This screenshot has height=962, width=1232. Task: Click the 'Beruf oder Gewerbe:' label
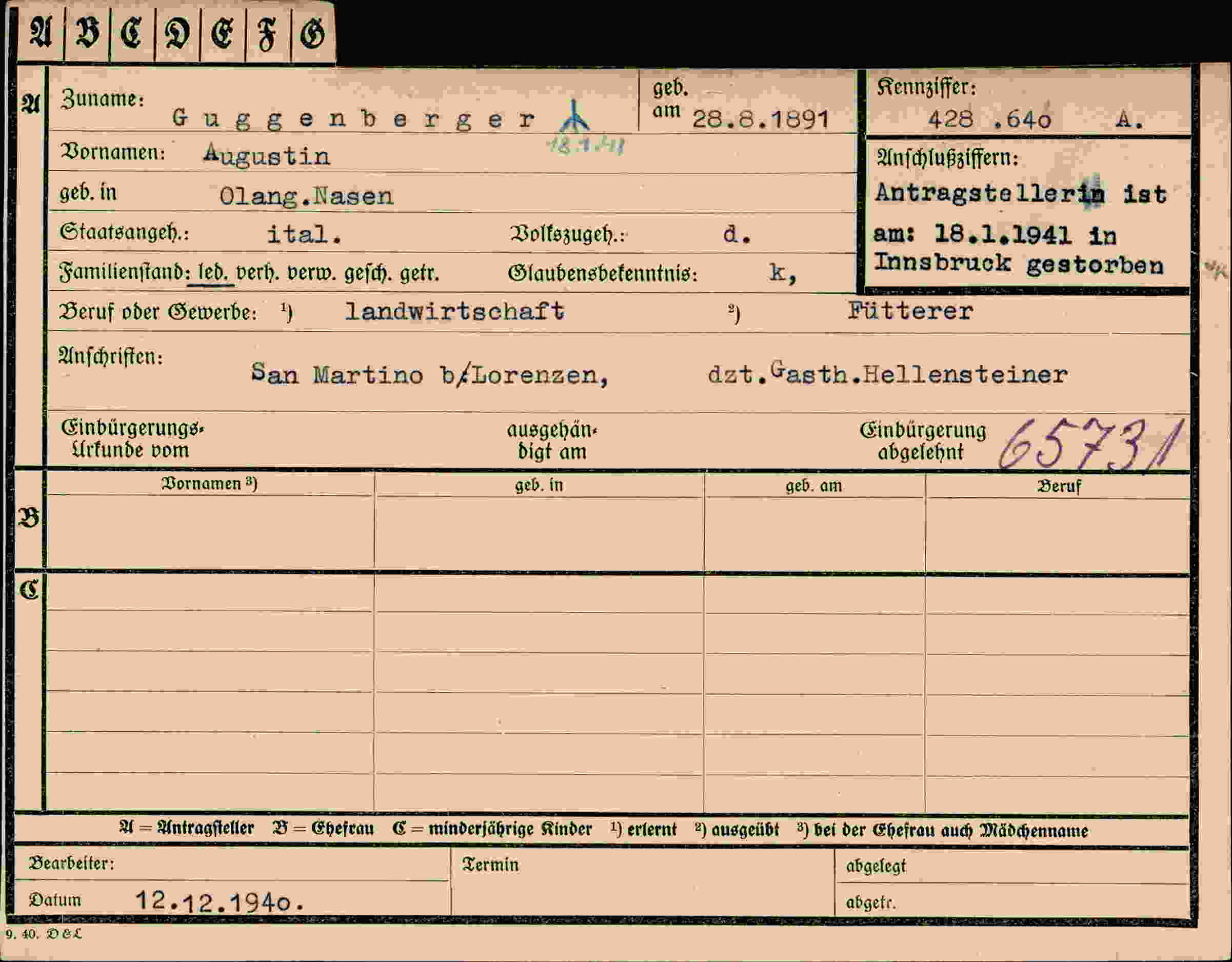tap(158, 312)
